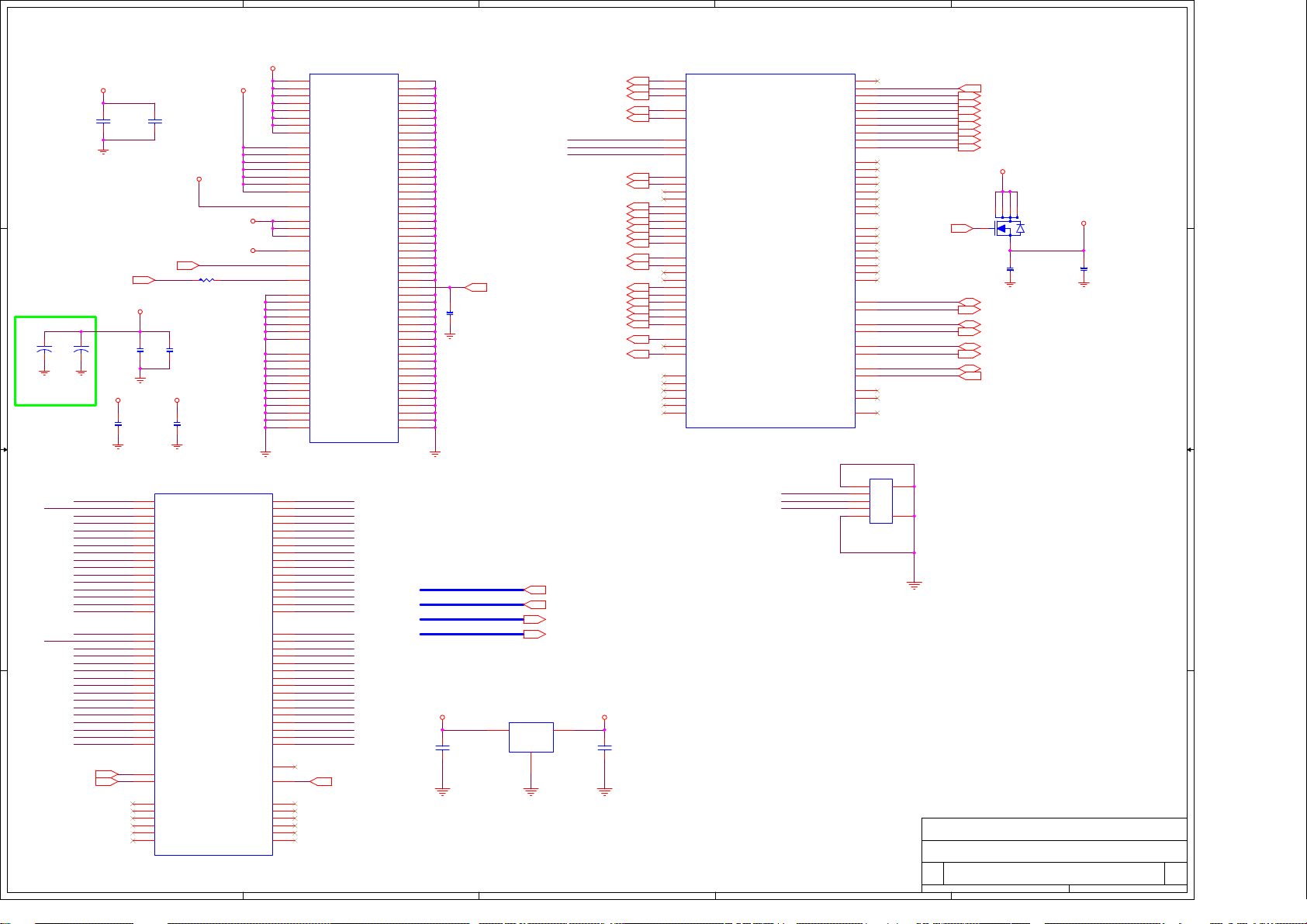This screenshot has height=924, width=1307.
Task: Select the power symbol above the MOSFET
Action: (x=1002, y=171)
